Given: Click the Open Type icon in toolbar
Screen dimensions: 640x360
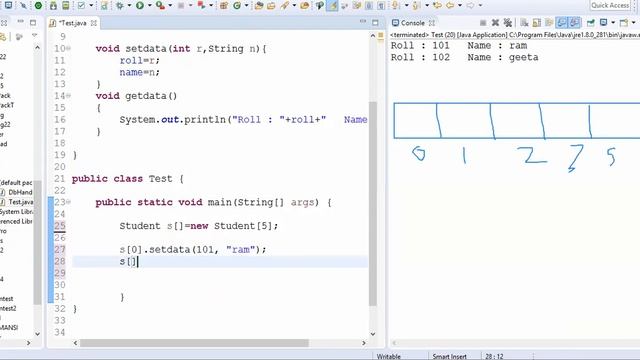Looking at the screenshot, I should (x=259, y=5).
